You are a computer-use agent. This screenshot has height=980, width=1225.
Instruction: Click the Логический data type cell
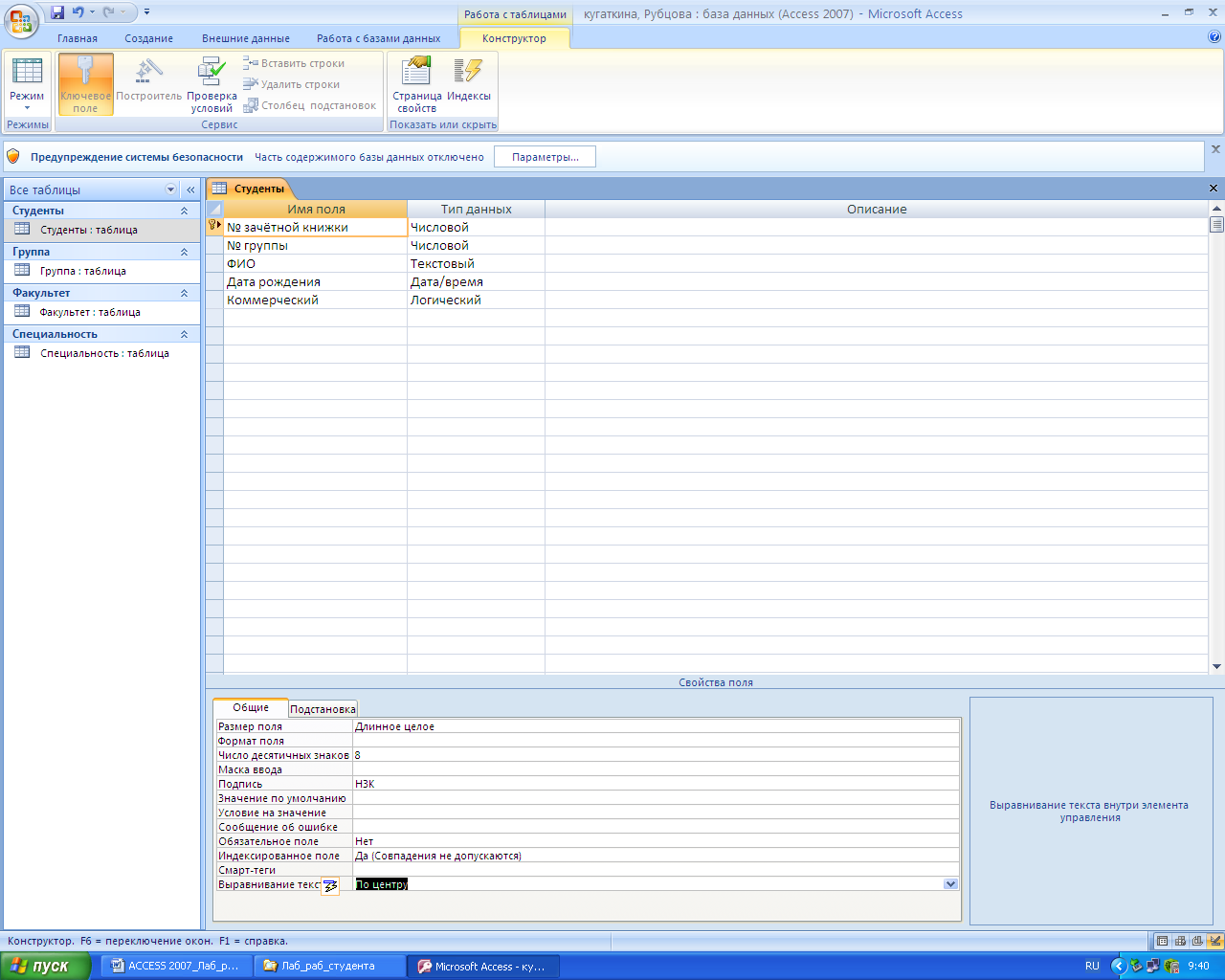coord(476,301)
